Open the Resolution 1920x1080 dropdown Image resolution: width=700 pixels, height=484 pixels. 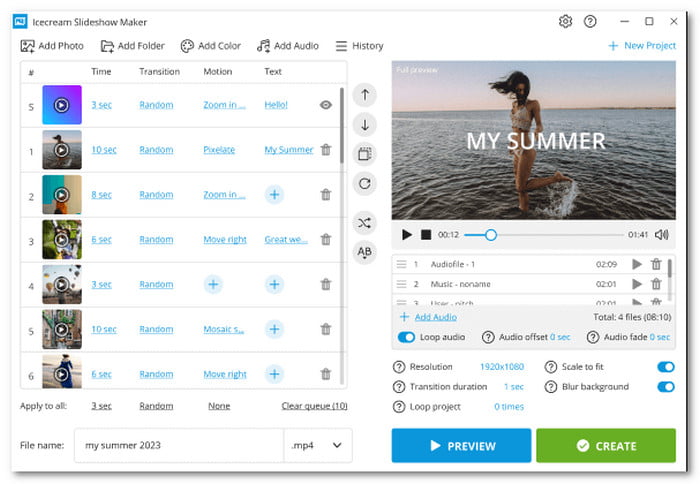click(502, 367)
